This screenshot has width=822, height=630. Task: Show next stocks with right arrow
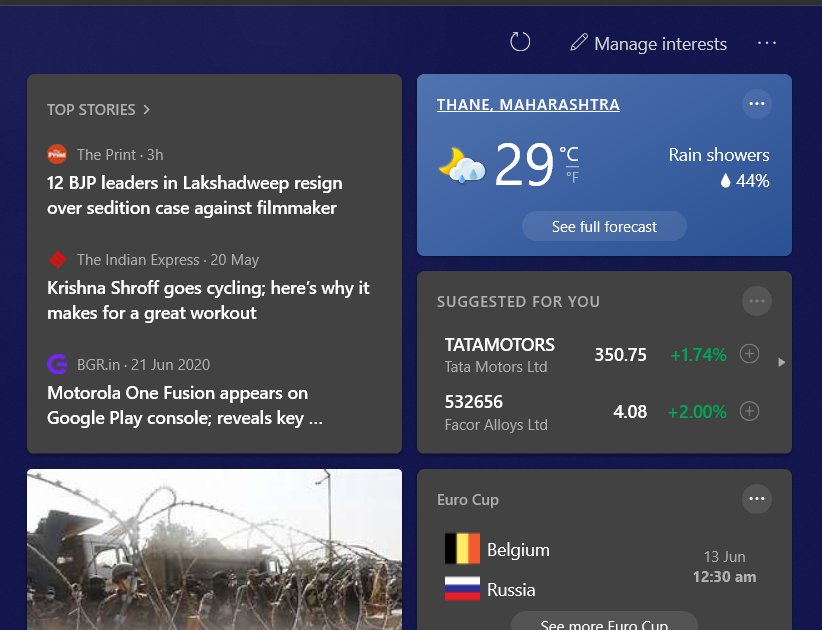pos(781,362)
